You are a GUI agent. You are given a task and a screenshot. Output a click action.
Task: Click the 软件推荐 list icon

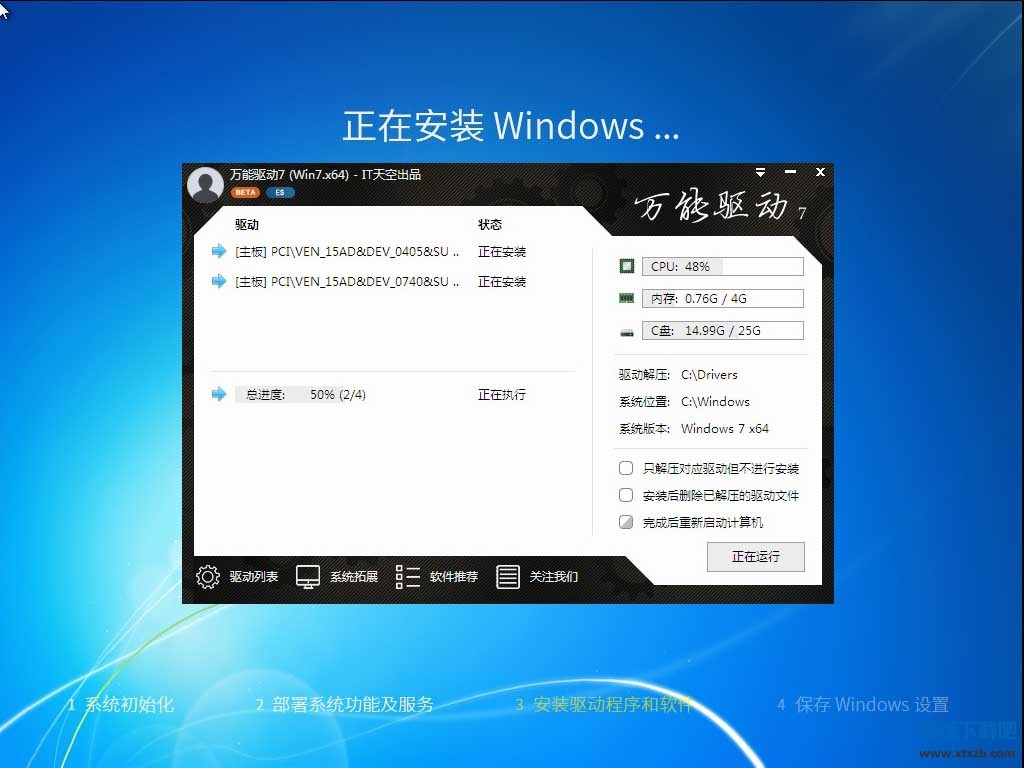tap(408, 577)
